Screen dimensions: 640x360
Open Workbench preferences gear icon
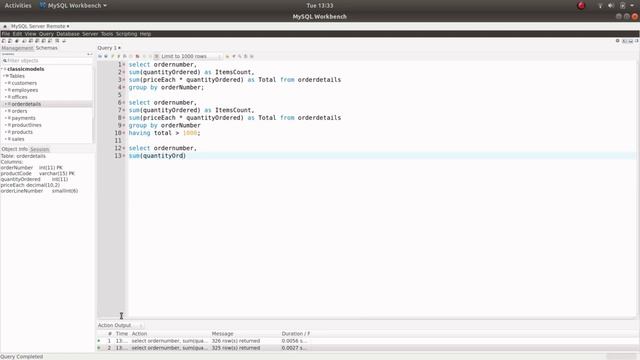coord(618,41)
